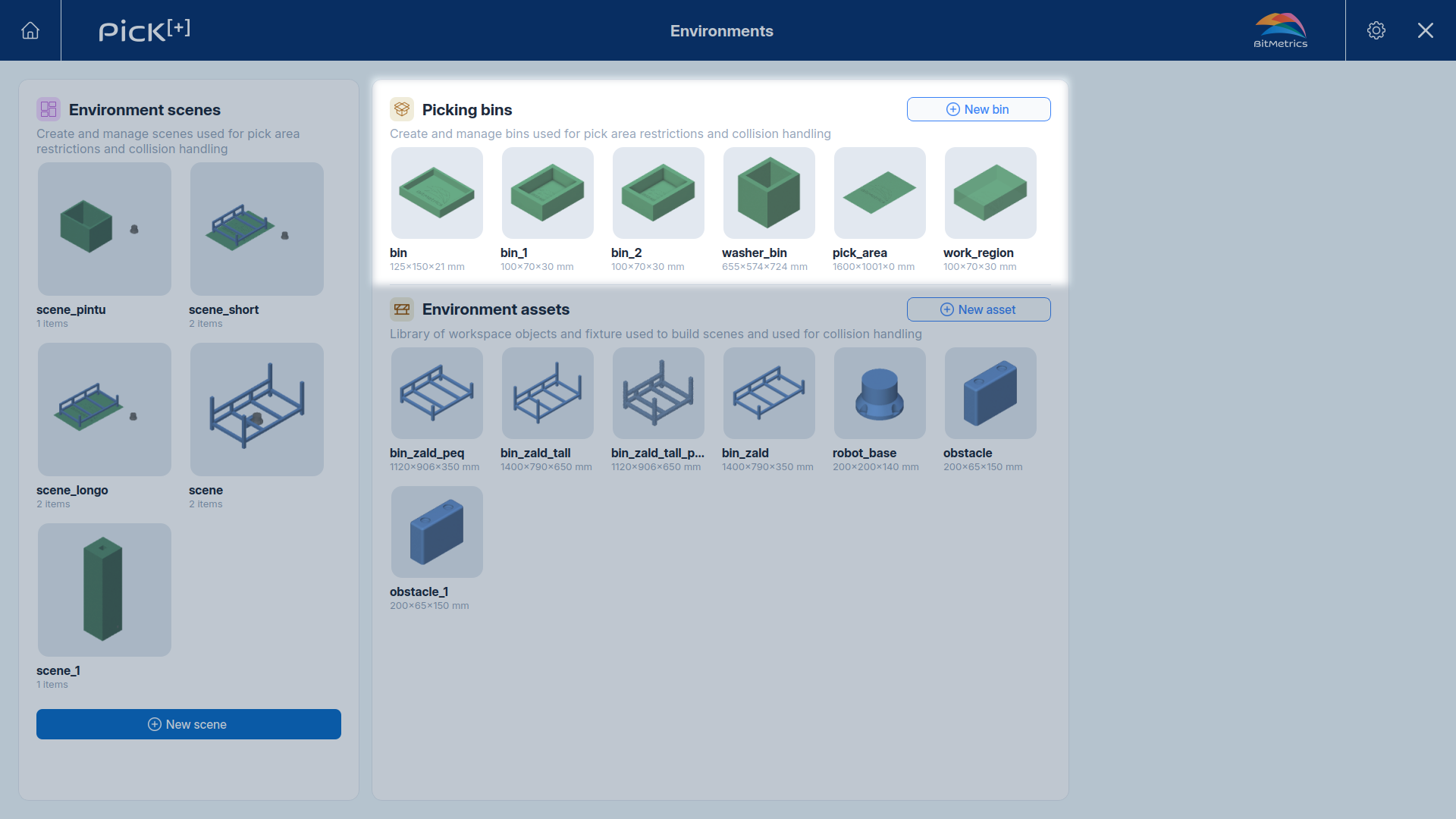
Task: Click the pick_area name label
Action: click(860, 253)
